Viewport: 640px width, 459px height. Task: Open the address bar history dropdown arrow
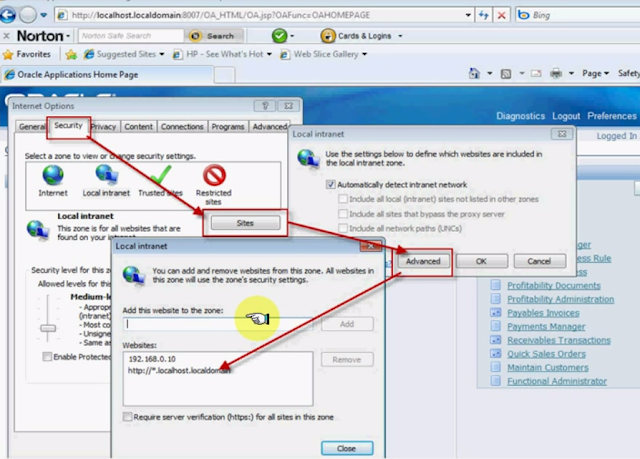point(468,15)
